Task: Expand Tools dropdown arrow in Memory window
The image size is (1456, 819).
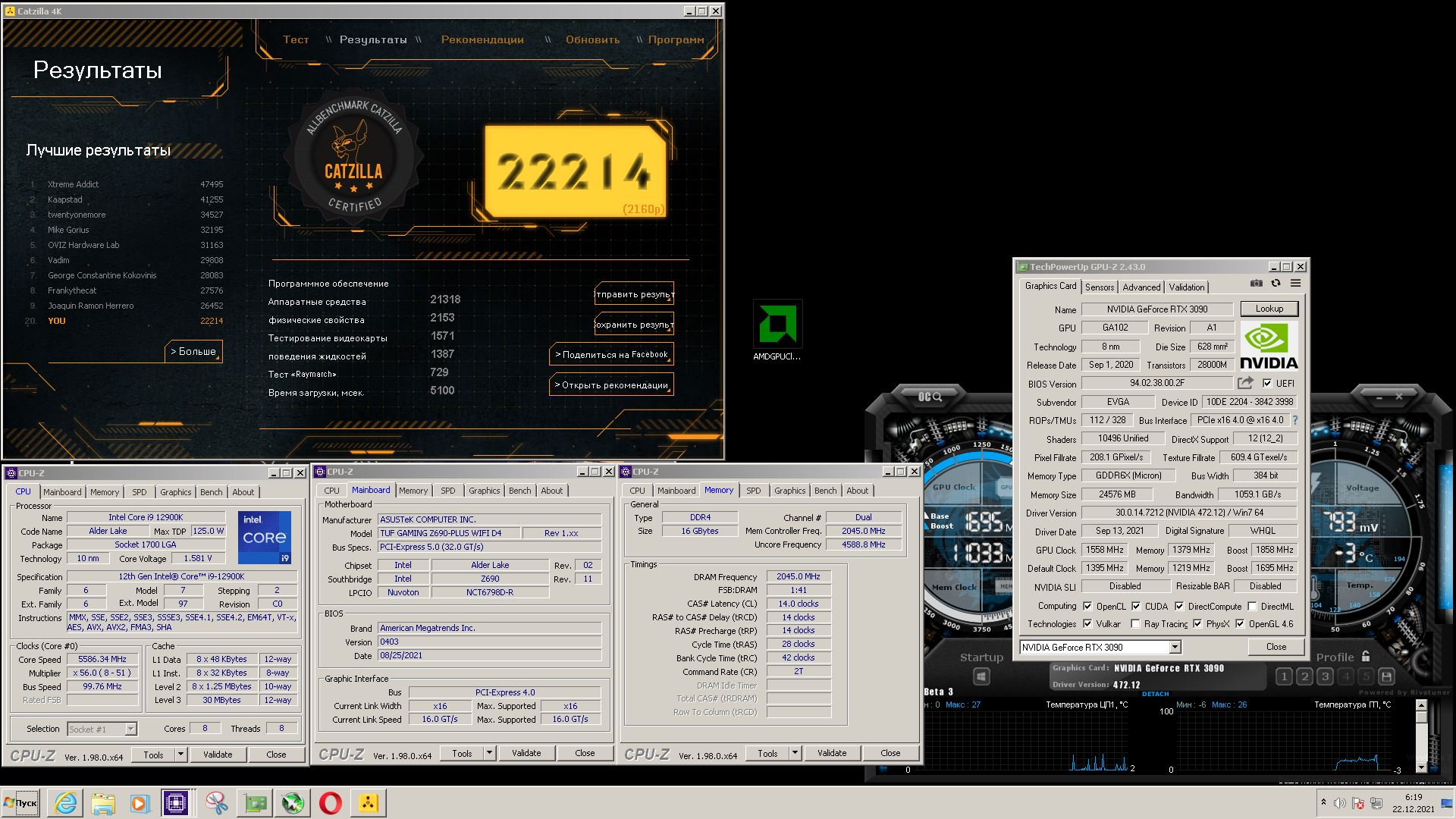Action: click(795, 753)
